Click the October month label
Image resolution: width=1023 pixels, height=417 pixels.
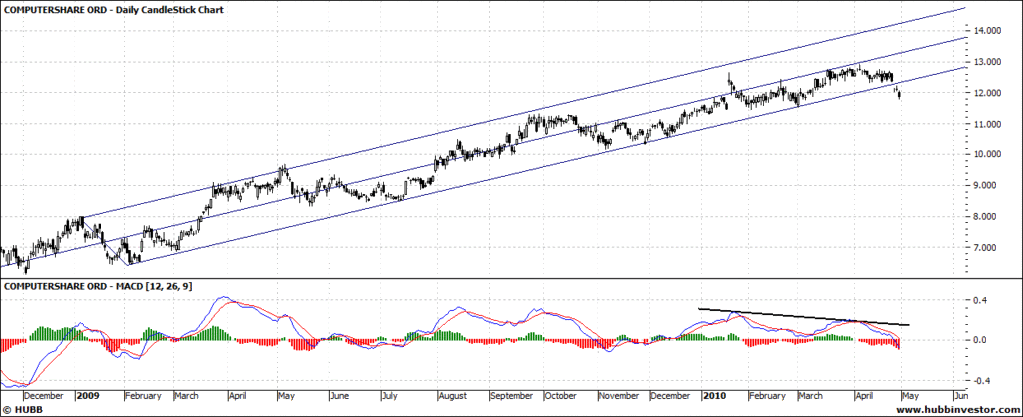(561, 395)
